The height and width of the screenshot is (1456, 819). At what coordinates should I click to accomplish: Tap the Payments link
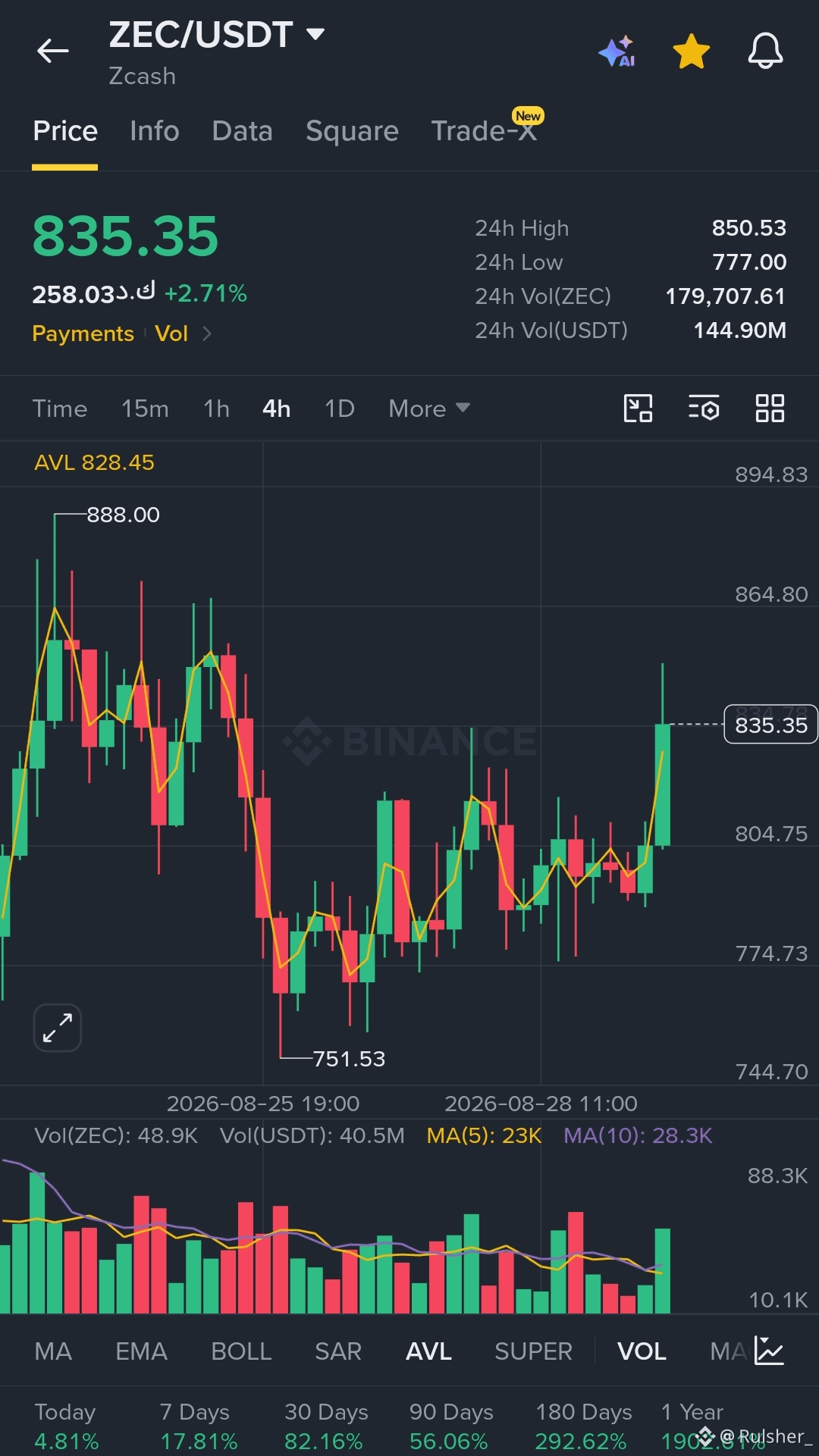(x=83, y=333)
